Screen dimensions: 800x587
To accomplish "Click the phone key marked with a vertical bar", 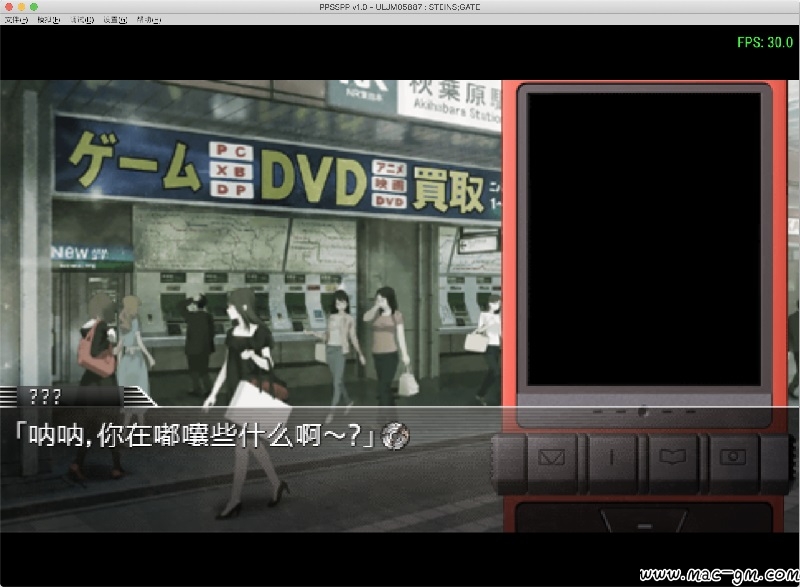I will tap(612, 457).
